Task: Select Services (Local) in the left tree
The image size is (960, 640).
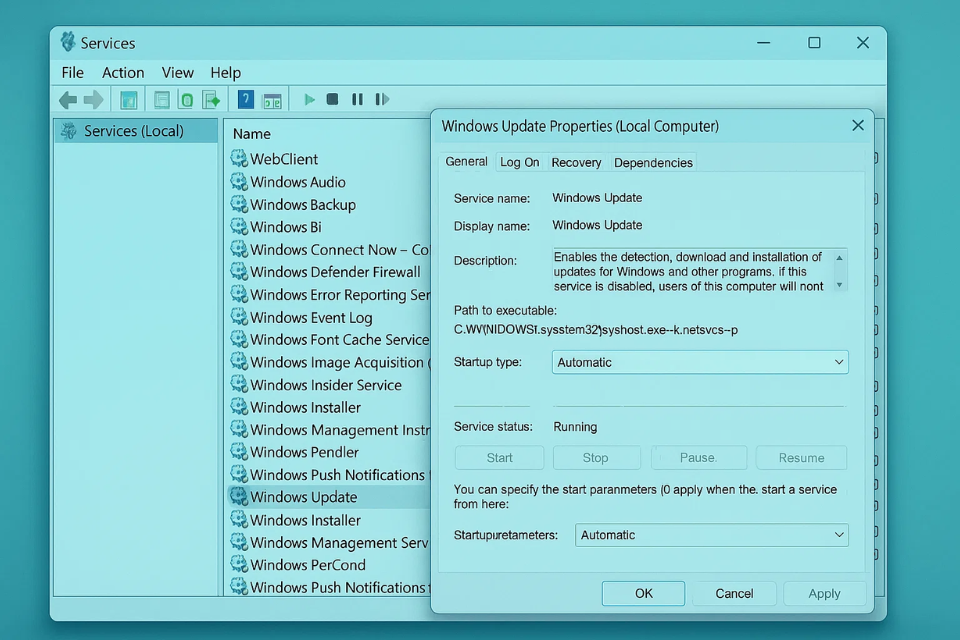Action: click(133, 131)
